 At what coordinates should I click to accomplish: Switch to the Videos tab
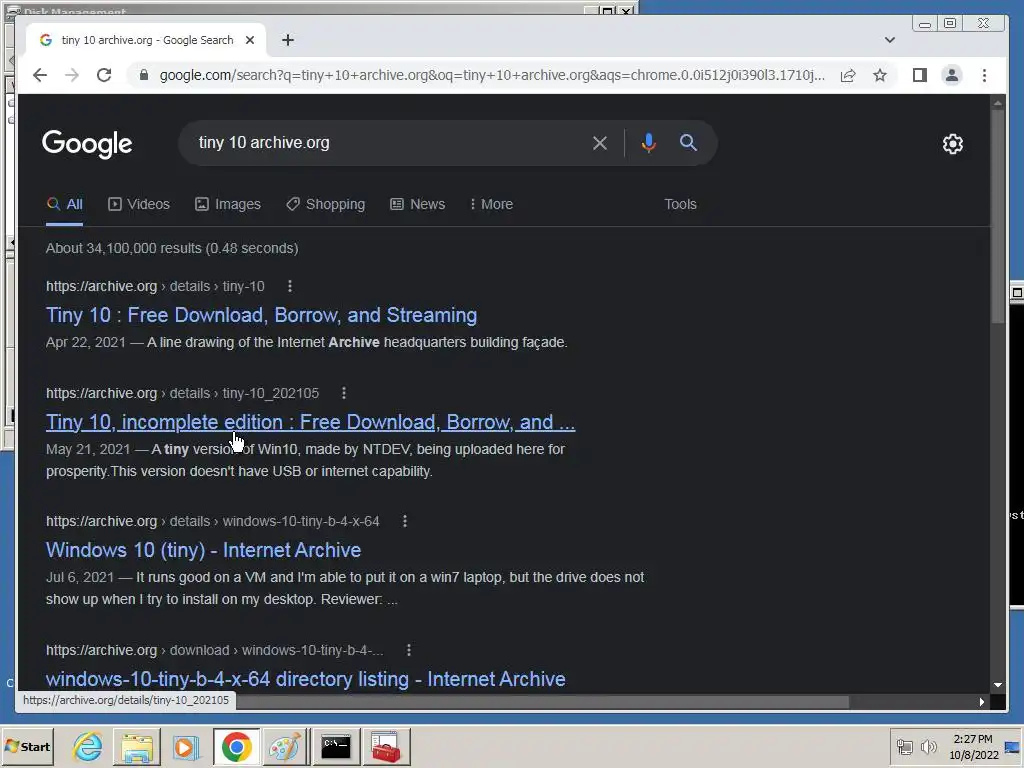pos(138,204)
